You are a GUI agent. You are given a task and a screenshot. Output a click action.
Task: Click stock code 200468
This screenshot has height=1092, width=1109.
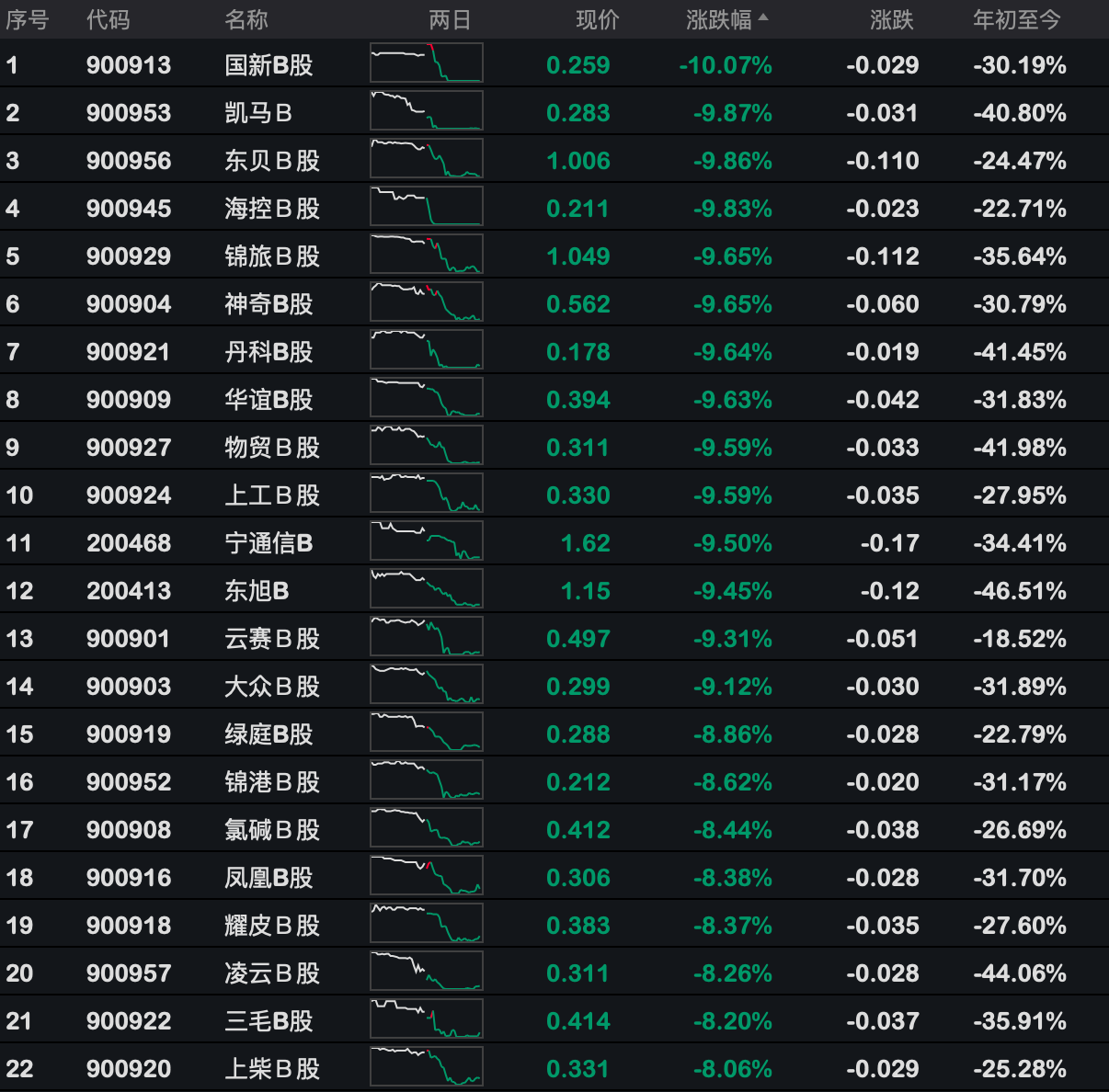[x=129, y=543]
